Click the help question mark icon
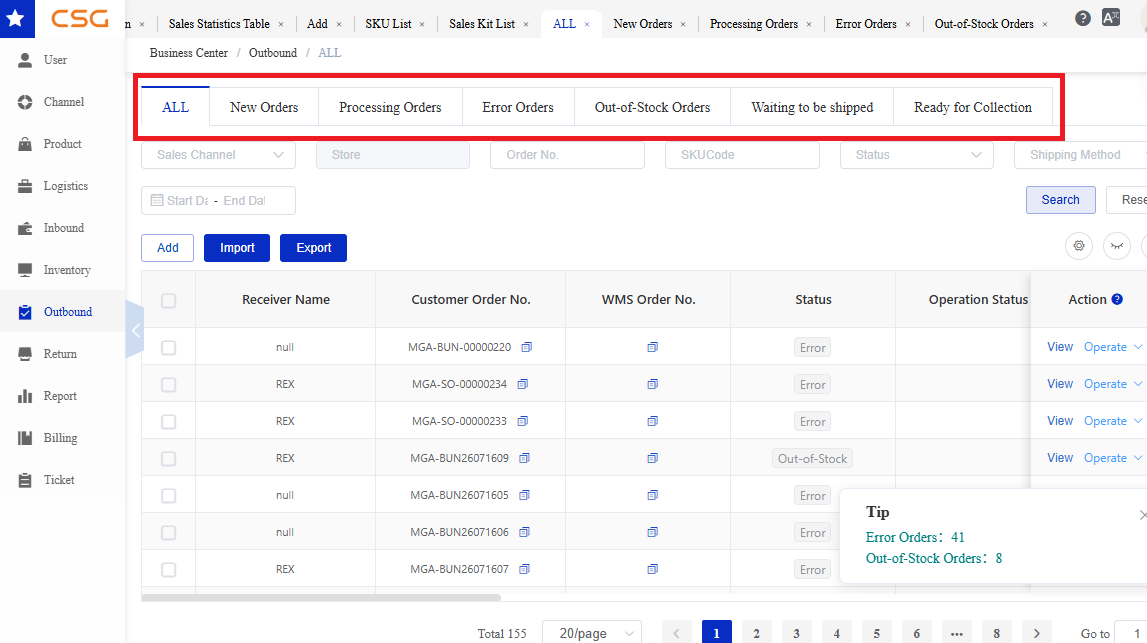1147x643 pixels. point(1083,18)
